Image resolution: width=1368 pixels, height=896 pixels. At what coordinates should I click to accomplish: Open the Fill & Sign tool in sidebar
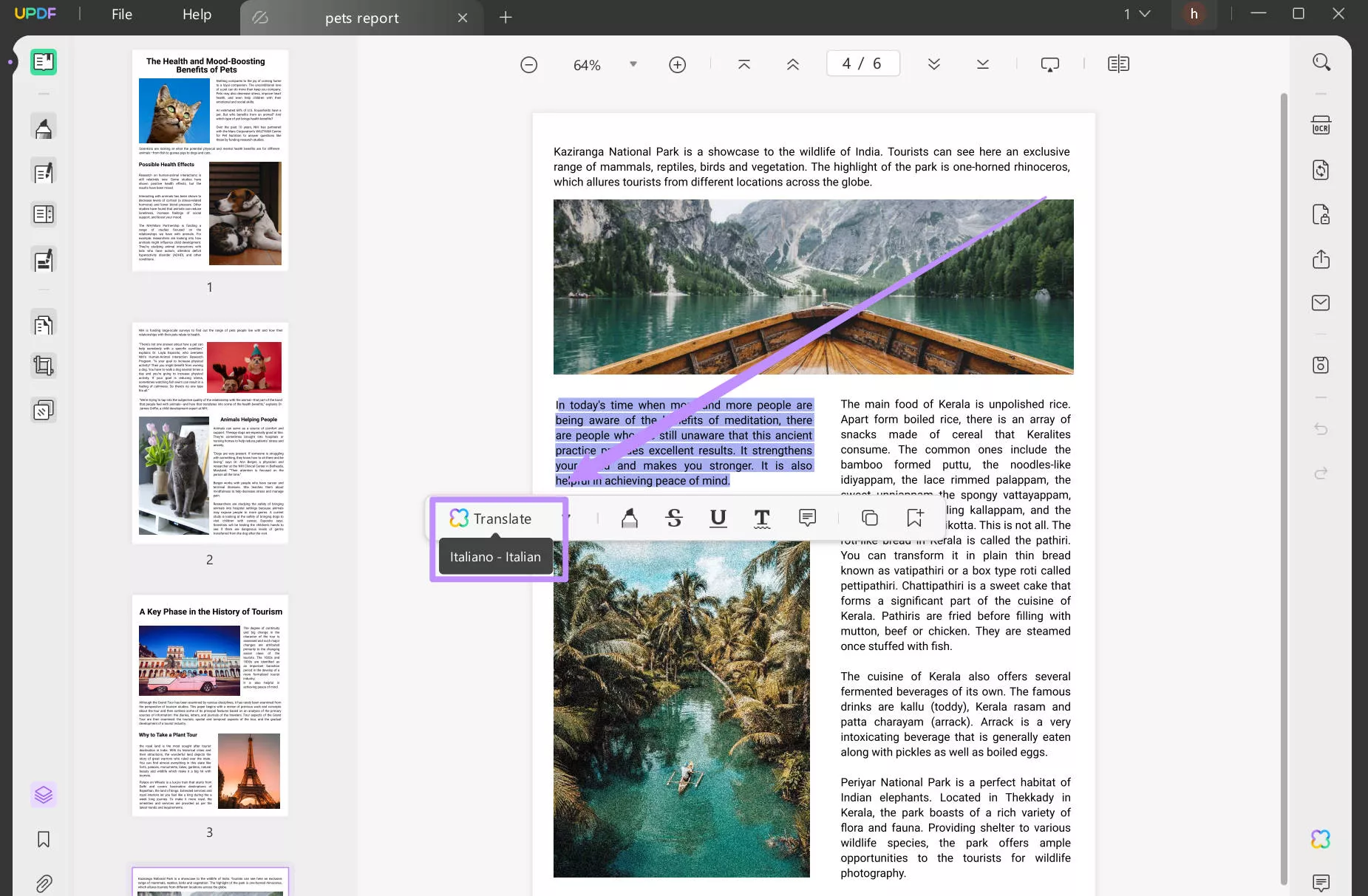pyautogui.click(x=44, y=260)
